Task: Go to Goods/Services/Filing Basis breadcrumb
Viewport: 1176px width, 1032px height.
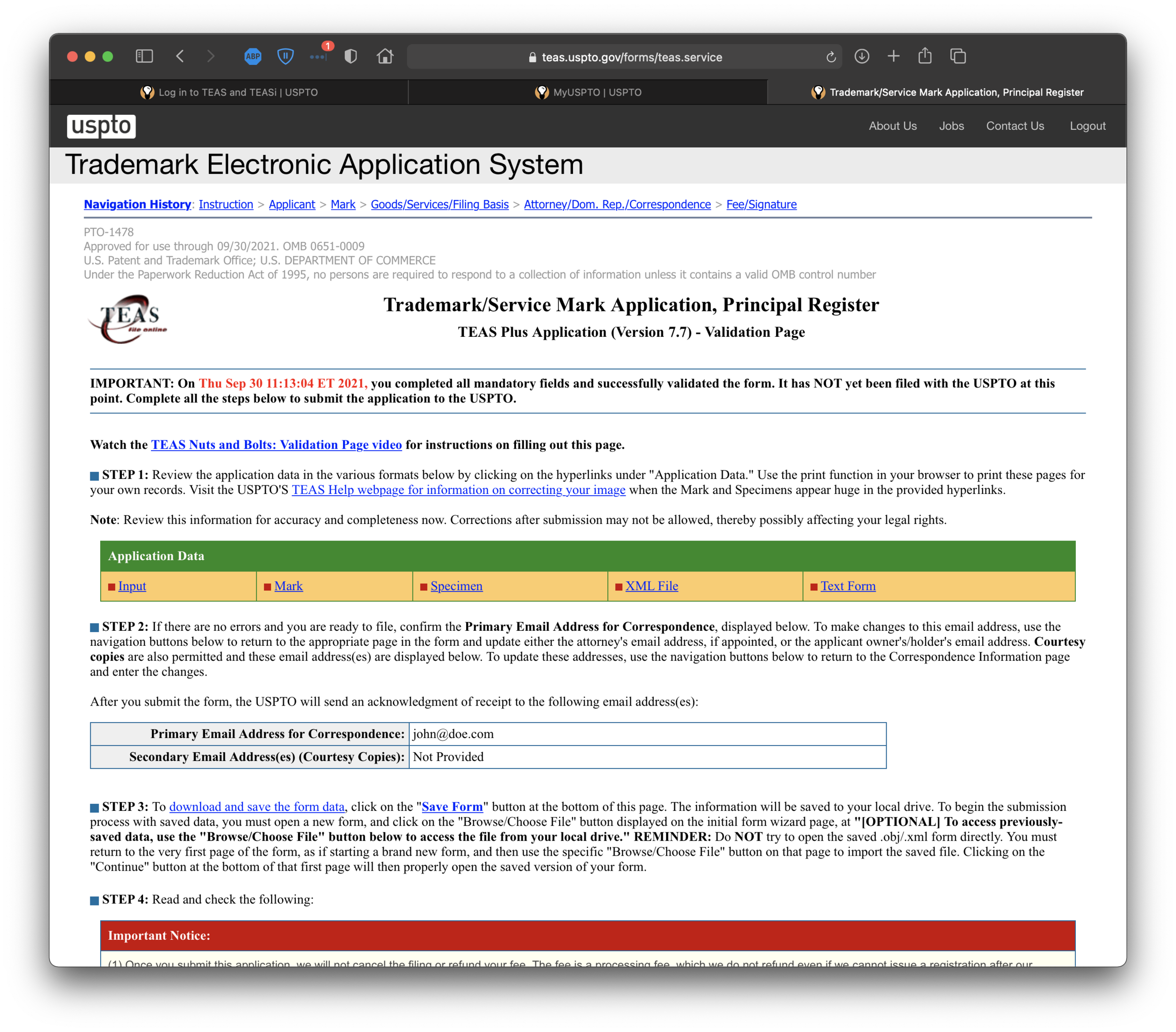Action: 439,204
